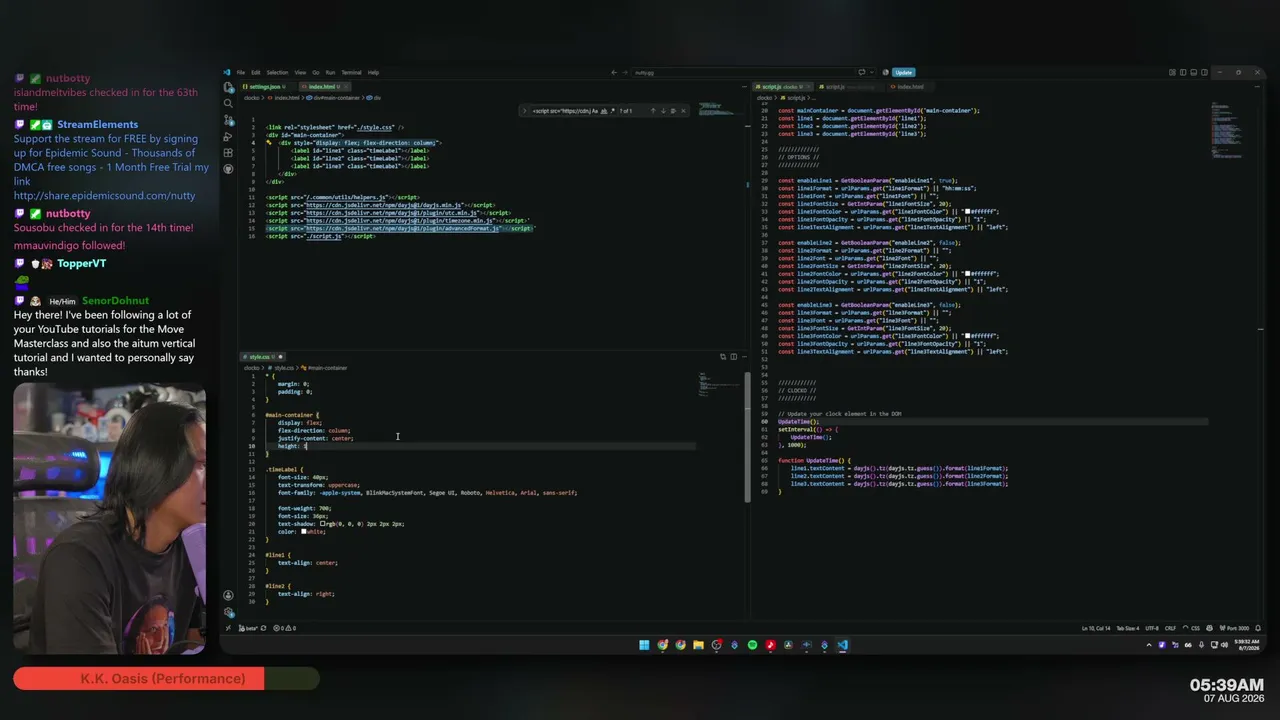Toggle find in selection in the find widget
Image resolution: width=1280 pixels, height=720 pixels.
(x=673, y=111)
